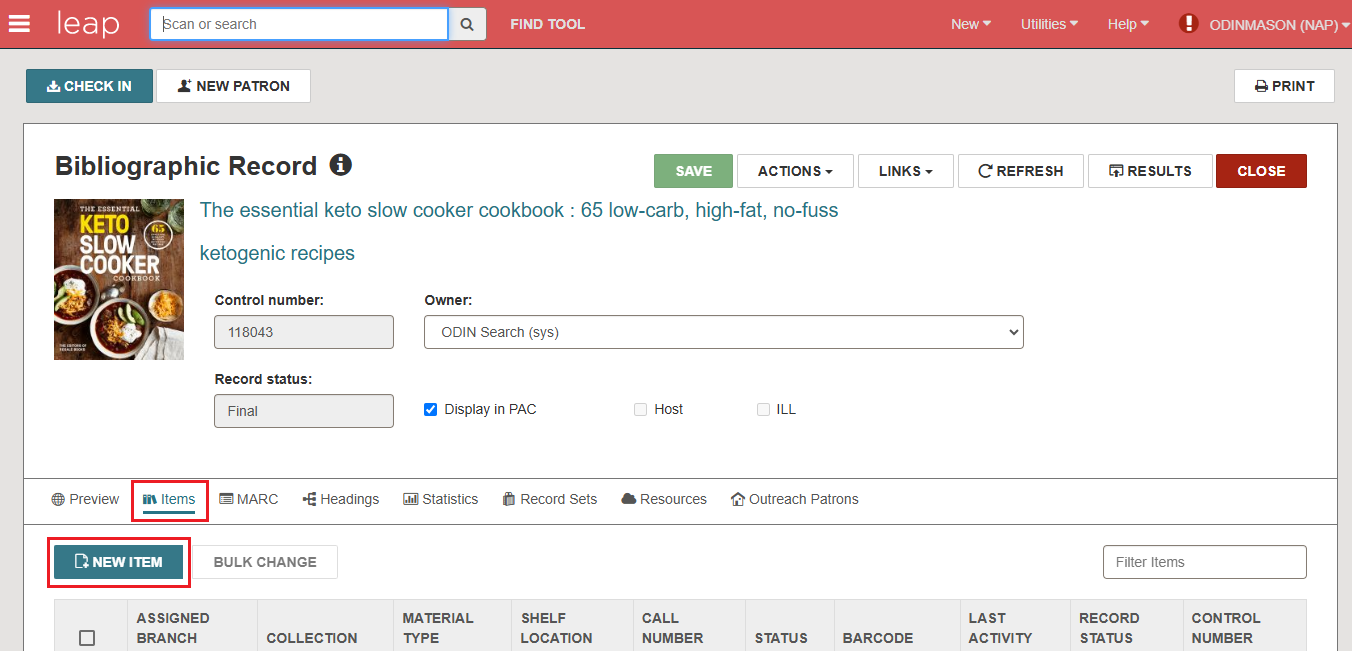The width and height of the screenshot is (1352, 651).
Task: Expand the ACTIONS dropdown
Action: [x=795, y=171]
